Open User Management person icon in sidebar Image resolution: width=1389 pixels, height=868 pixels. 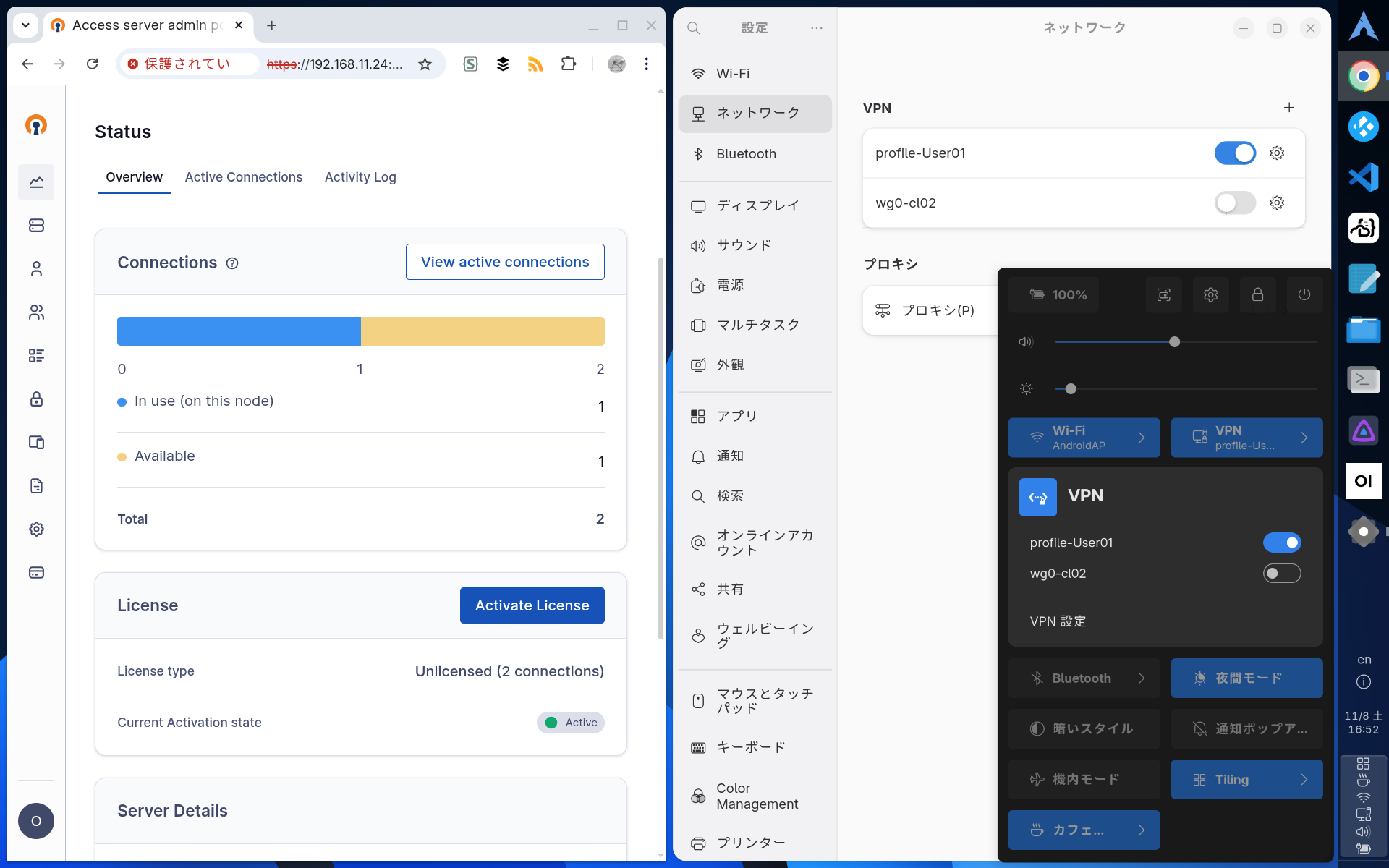click(36, 269)
